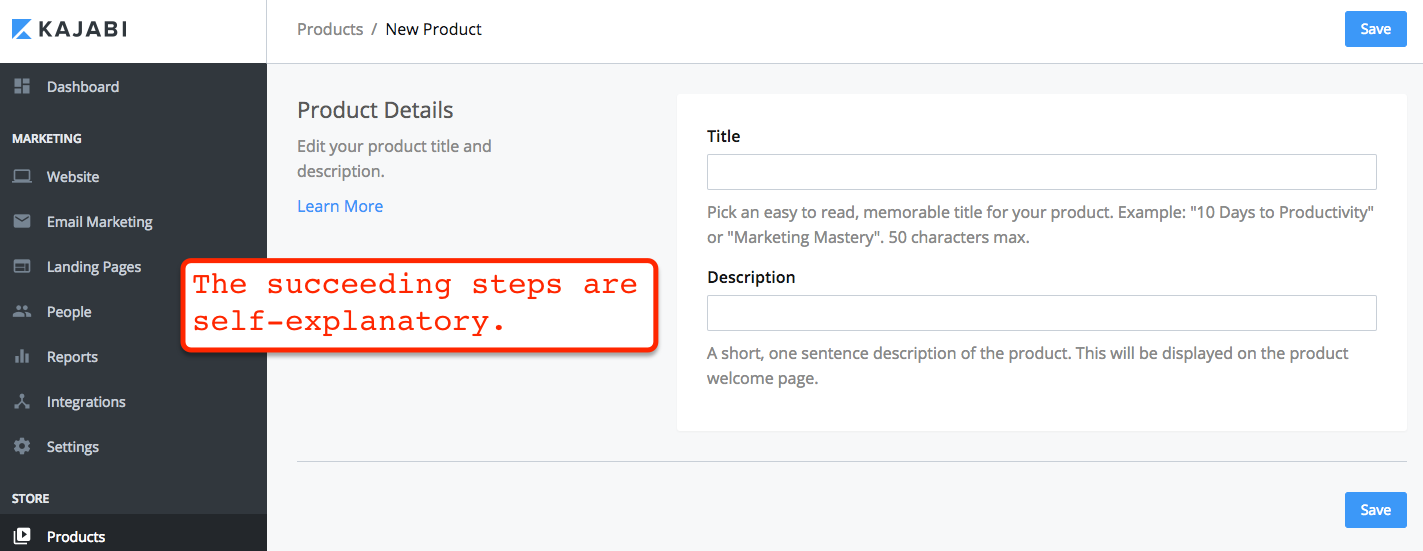Select the Products play icon
The width and height of the screenshot is (1423, 551).
pos(22,536)
